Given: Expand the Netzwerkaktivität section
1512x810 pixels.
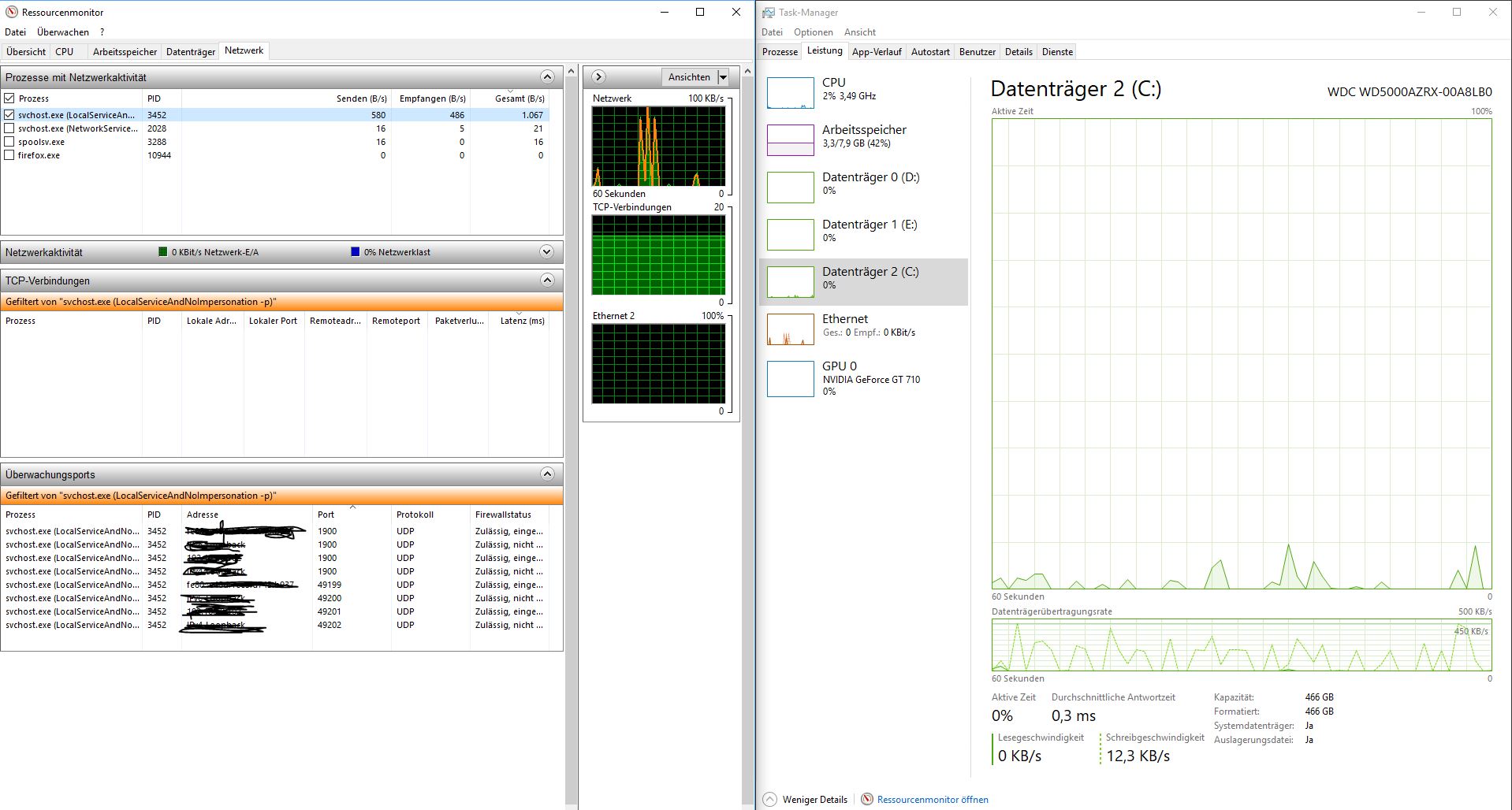Looking at the screenshot, I should [547, 252].
